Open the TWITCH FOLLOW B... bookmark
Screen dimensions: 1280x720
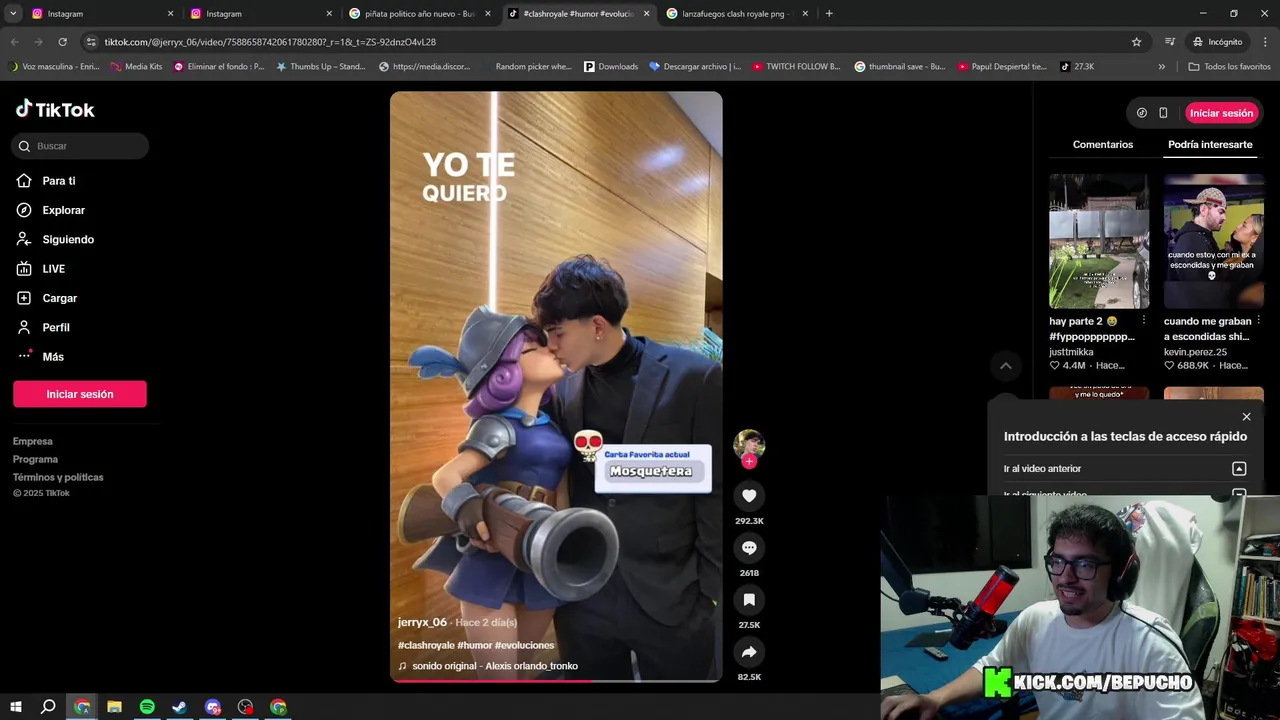point(796,67)
